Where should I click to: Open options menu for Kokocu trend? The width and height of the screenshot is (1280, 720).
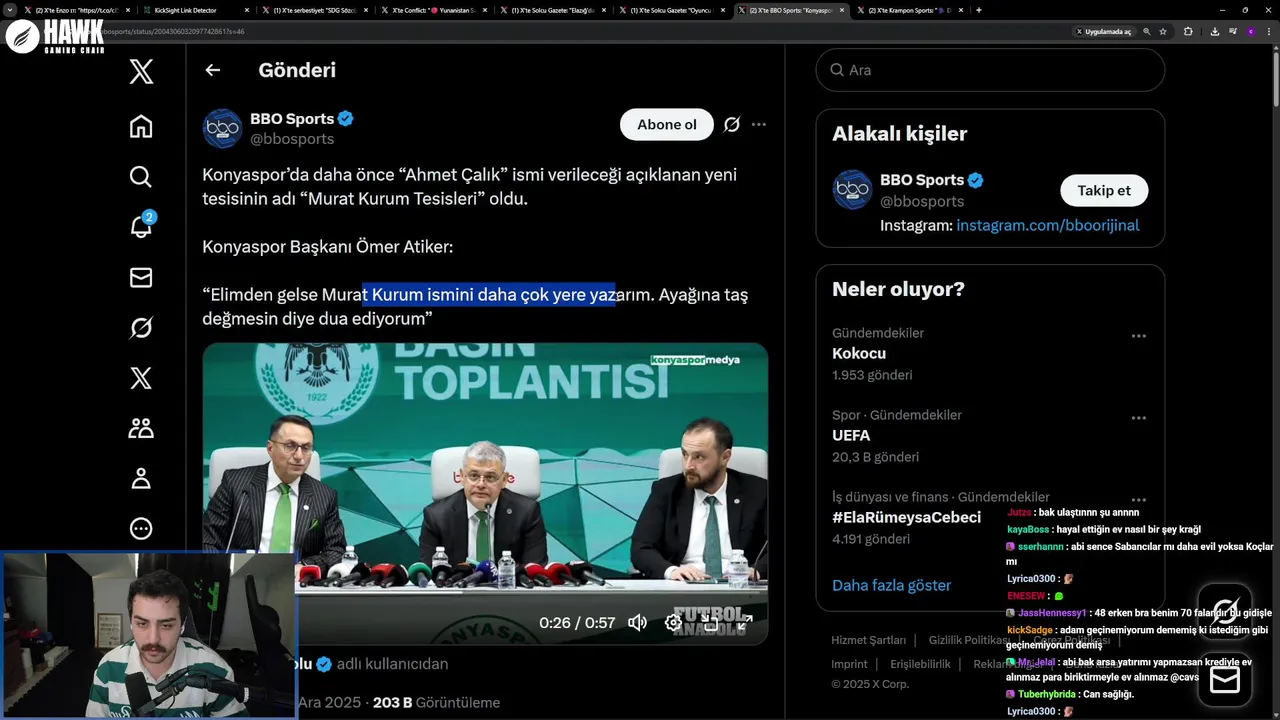coord(1138,336)
